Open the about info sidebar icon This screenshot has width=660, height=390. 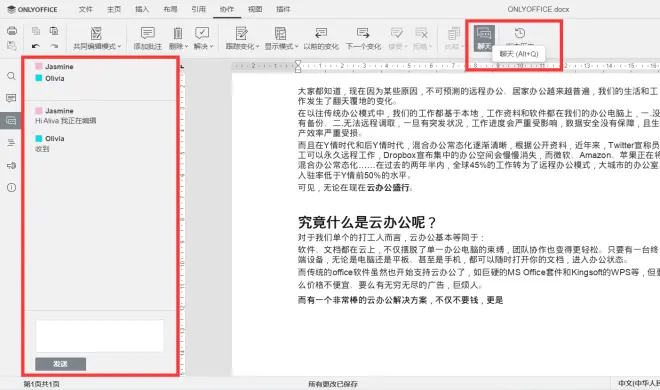coord(11,188)
